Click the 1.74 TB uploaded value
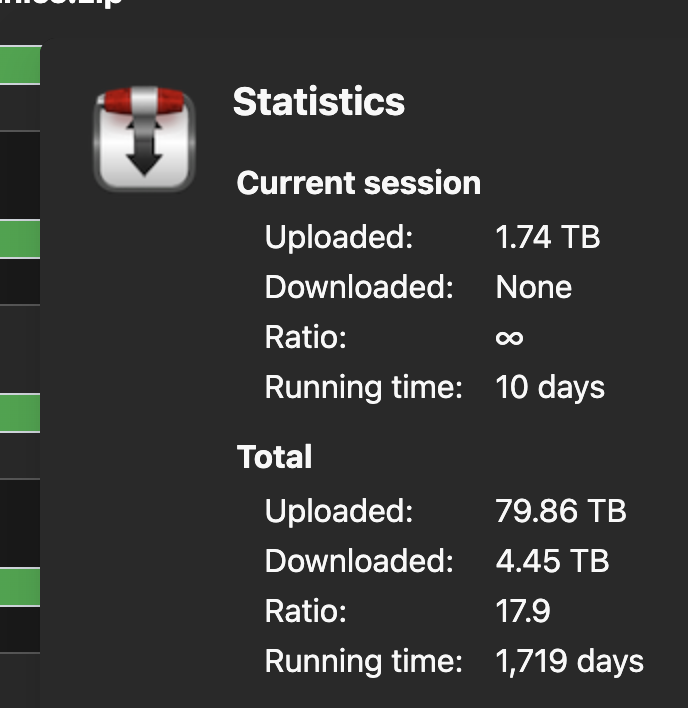 coord(547,238)
